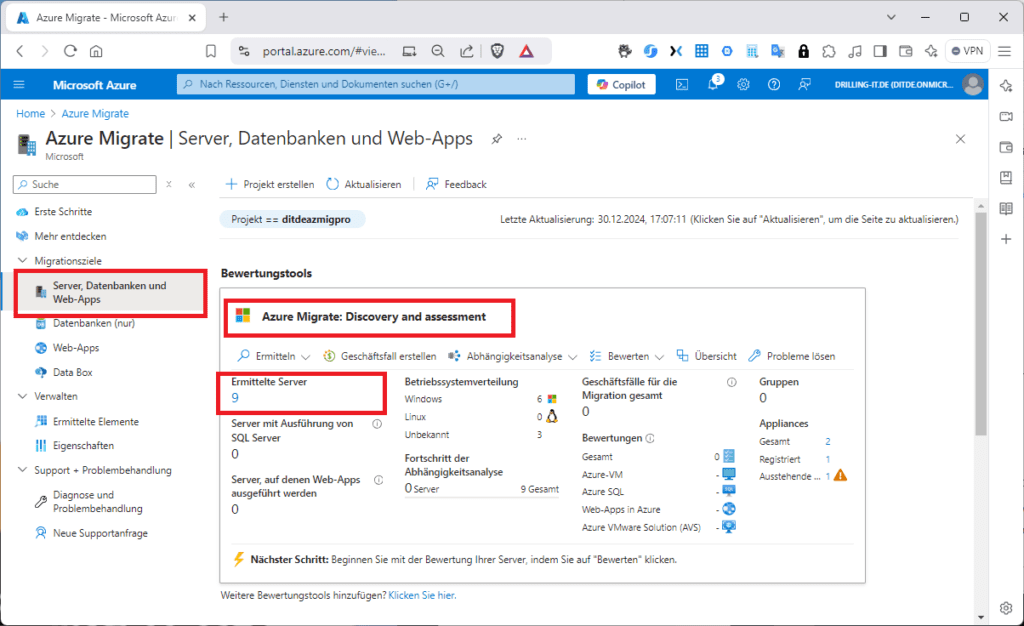
Task: Go to Home breadcrumb
Action: tap(31, 114)
